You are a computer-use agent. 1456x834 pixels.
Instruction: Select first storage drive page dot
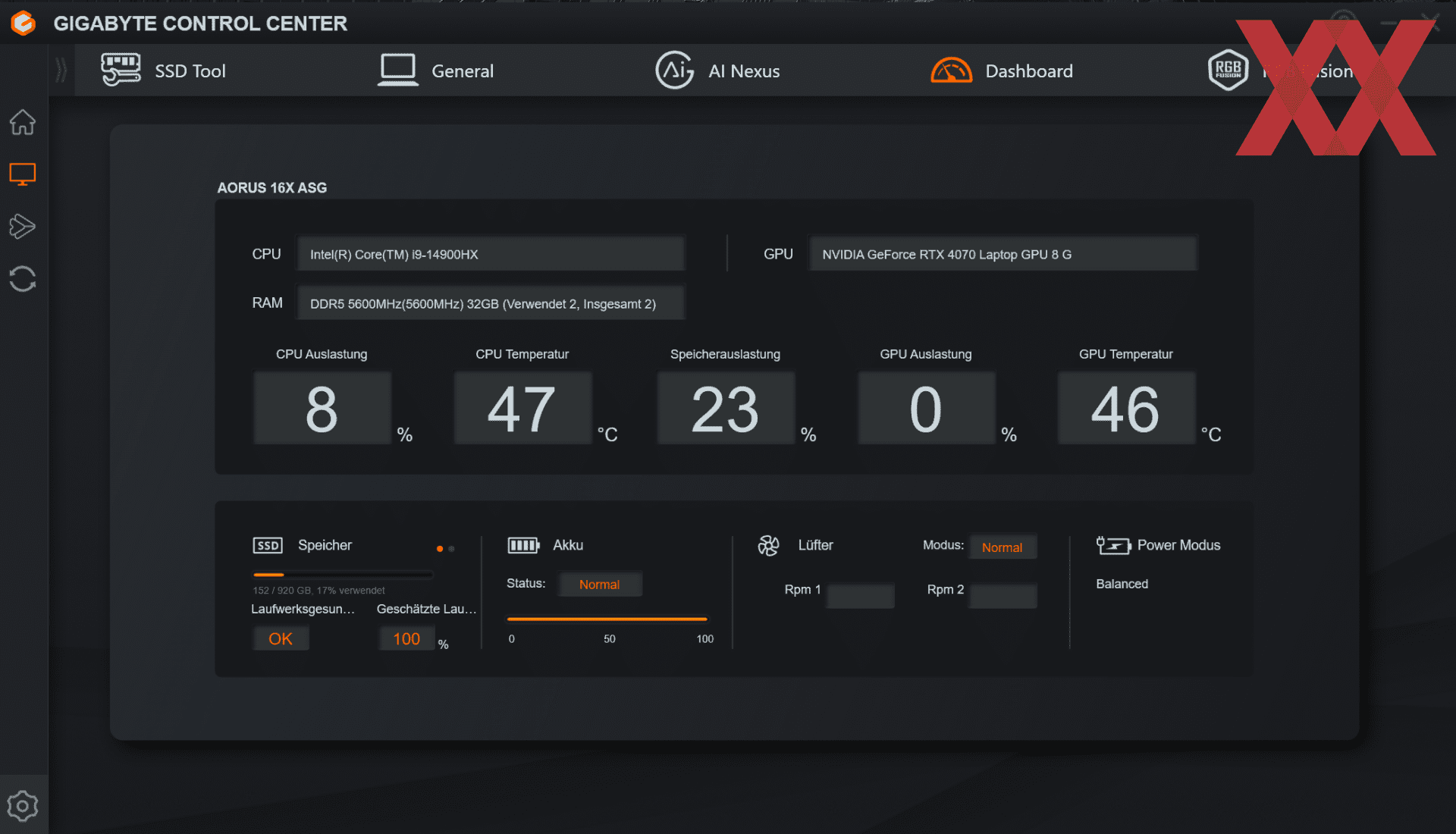pos(440,548)
